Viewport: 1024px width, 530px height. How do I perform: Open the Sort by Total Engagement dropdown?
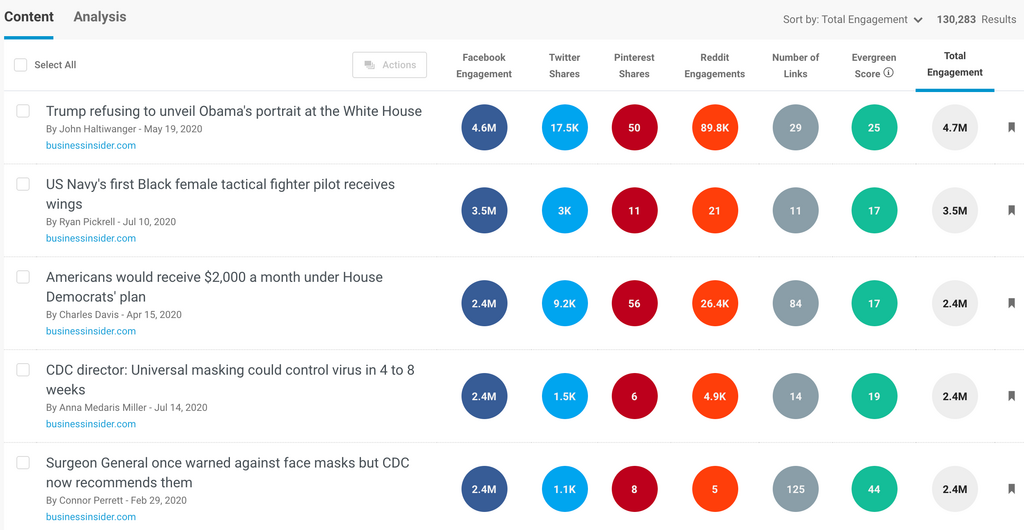pos(852,19)
